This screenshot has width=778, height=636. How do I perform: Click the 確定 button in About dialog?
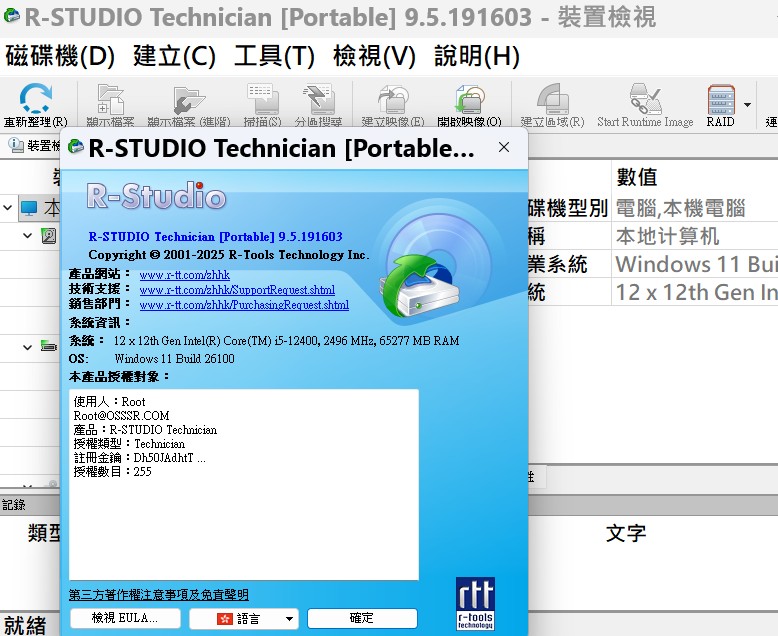362,618
